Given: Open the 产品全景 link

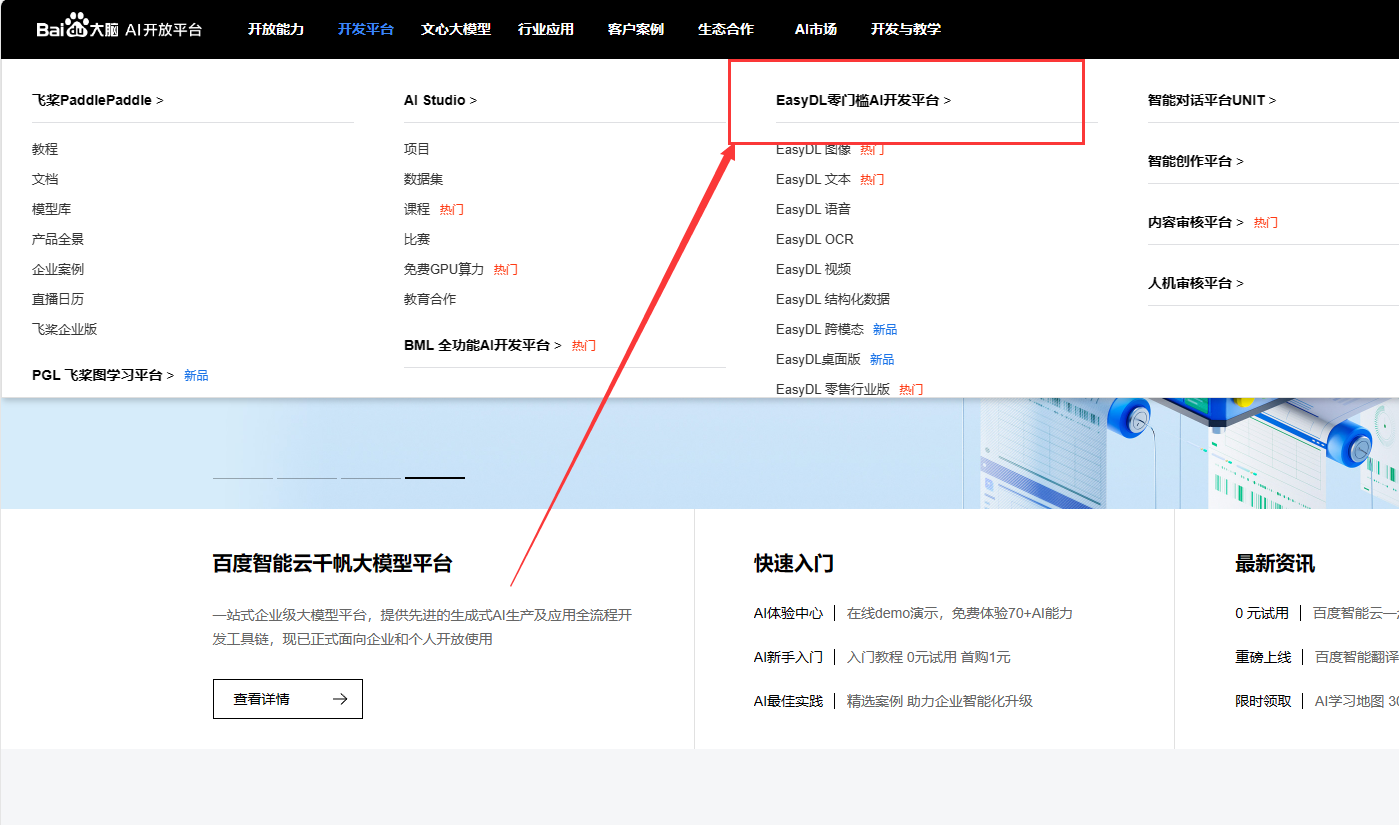Looking at the screenshot, I should [x=58, y=239].
